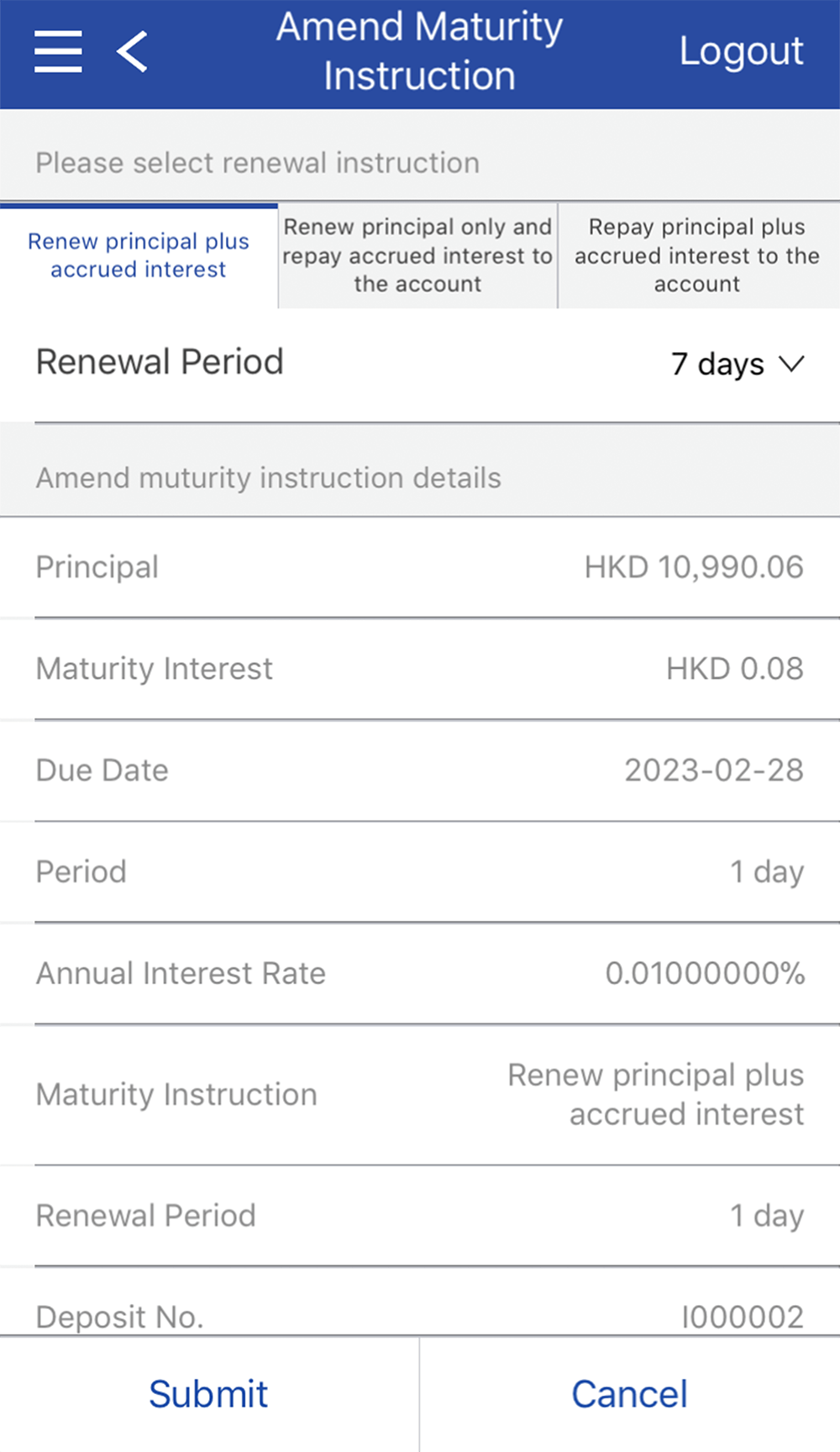Viewport: 840px width, 1452px height.
Task: Cancel the maturity instruction amendment
Action: pos(629,1394)
